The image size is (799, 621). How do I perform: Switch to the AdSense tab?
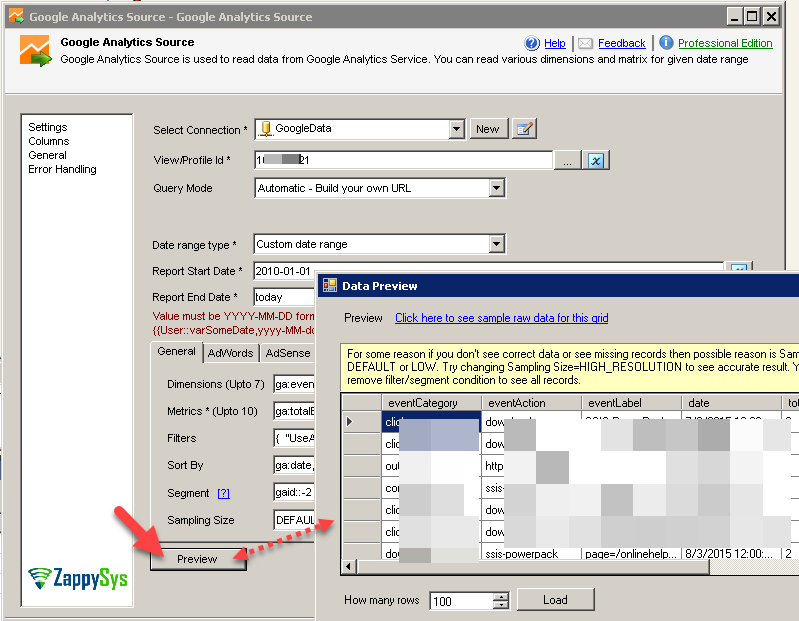click(288, 353)
